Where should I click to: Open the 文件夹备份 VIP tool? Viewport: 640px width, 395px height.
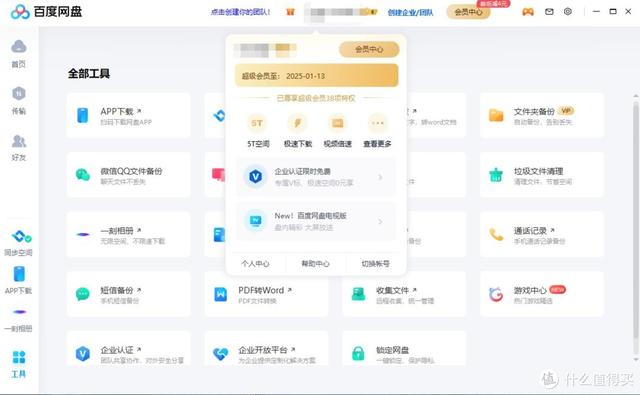click(x=542, y=115)
